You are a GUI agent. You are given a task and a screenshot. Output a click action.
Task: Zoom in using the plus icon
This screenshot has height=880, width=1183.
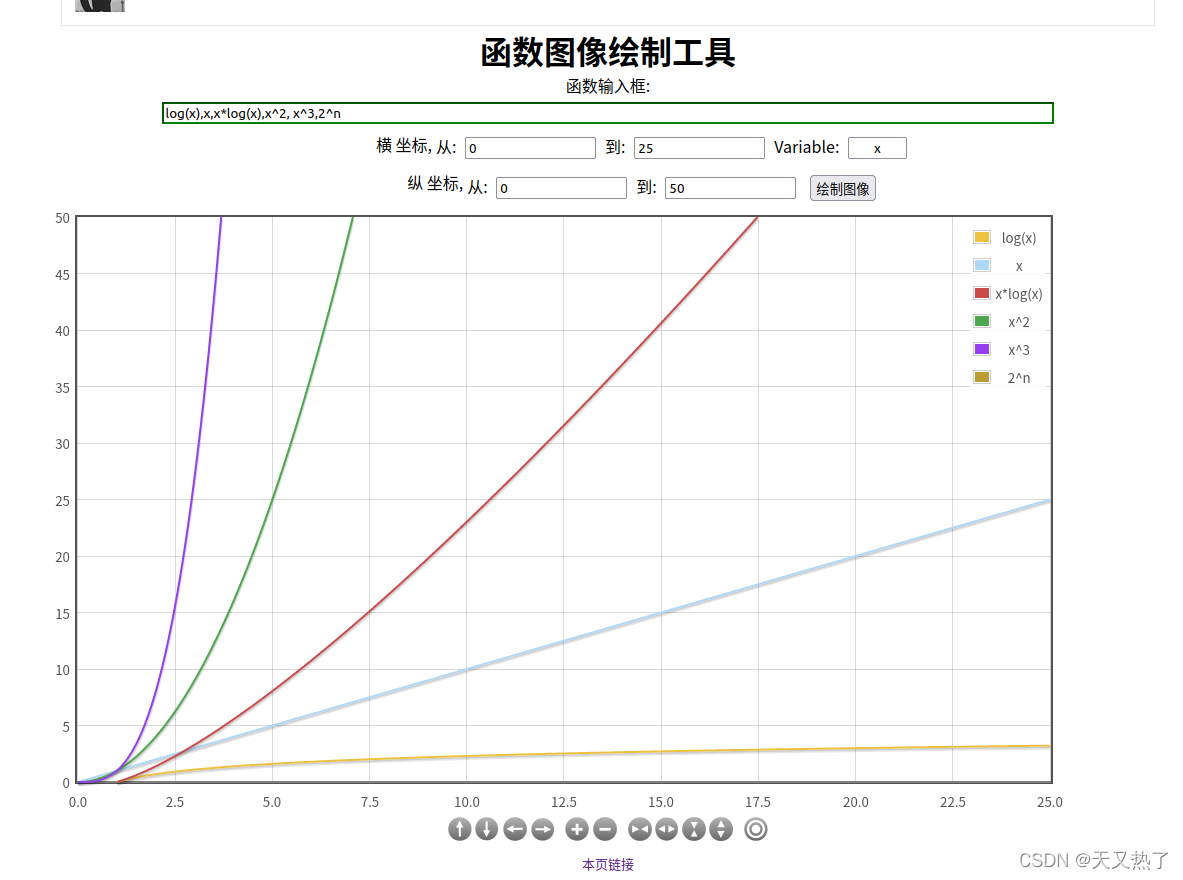coord(577,829)
